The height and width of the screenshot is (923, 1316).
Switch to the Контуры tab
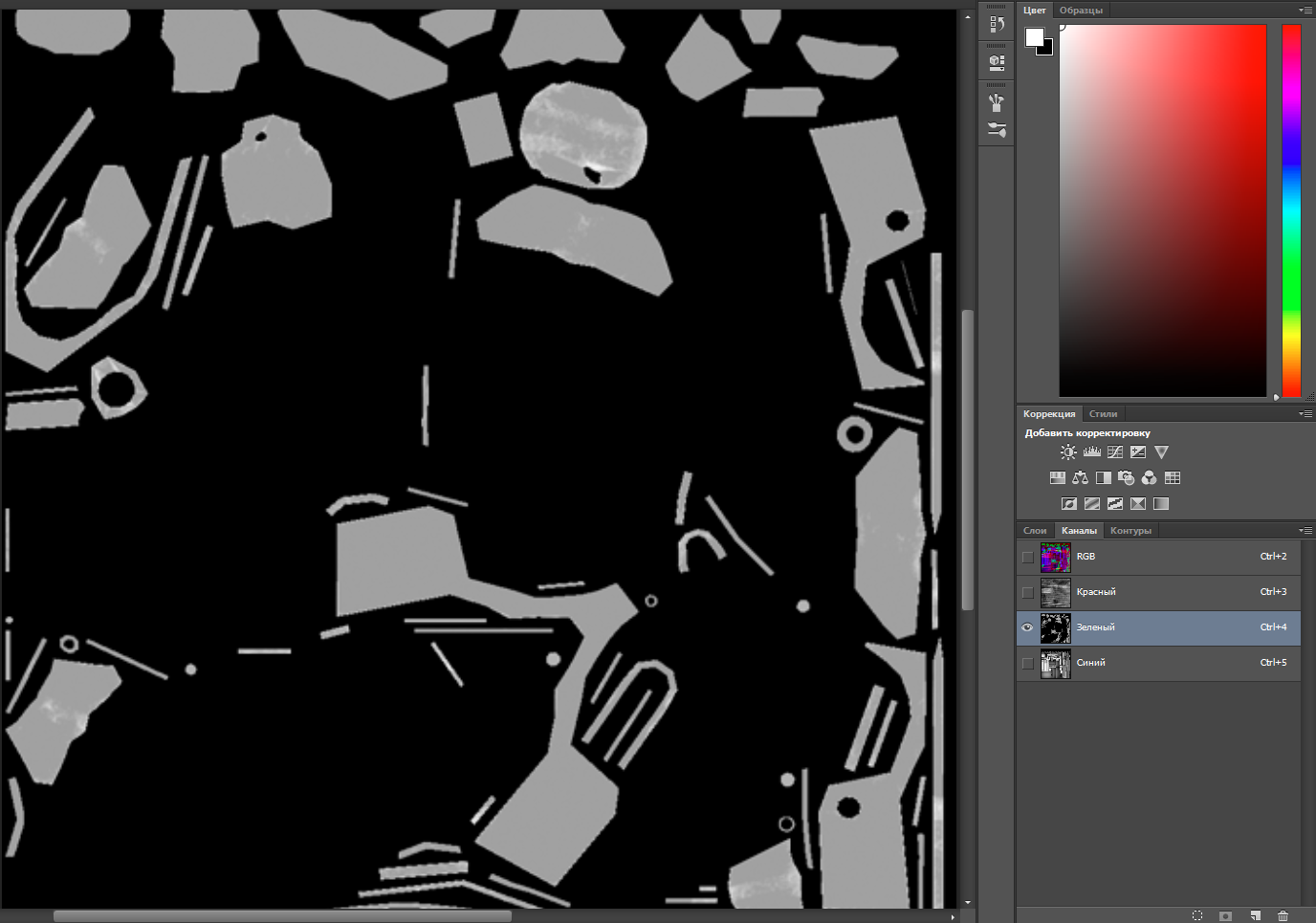1130,531
